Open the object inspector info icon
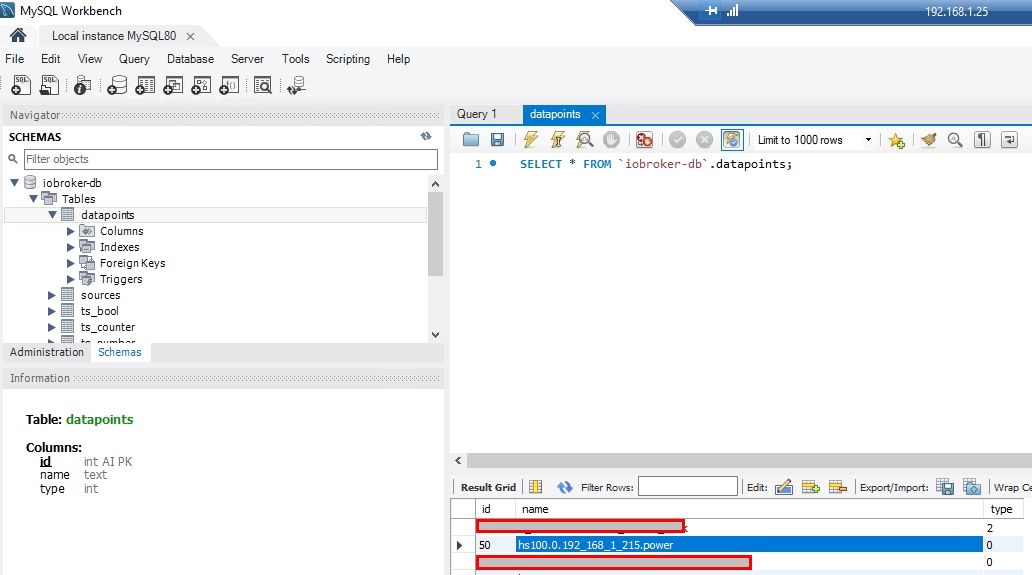 tap(82, 85)
